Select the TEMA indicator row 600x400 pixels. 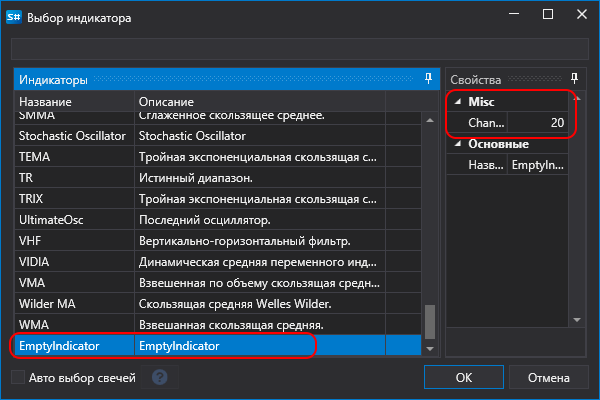(218, 157)
